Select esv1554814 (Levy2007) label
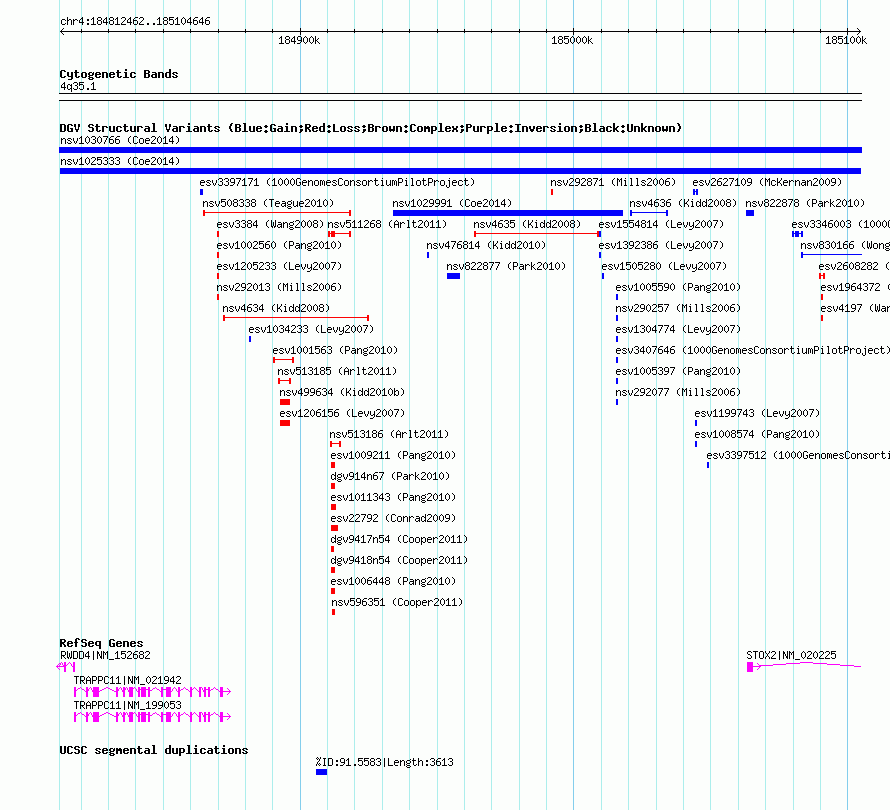This screenshot has width=890, height=810. pyautogui.click(x=661, y=224)
